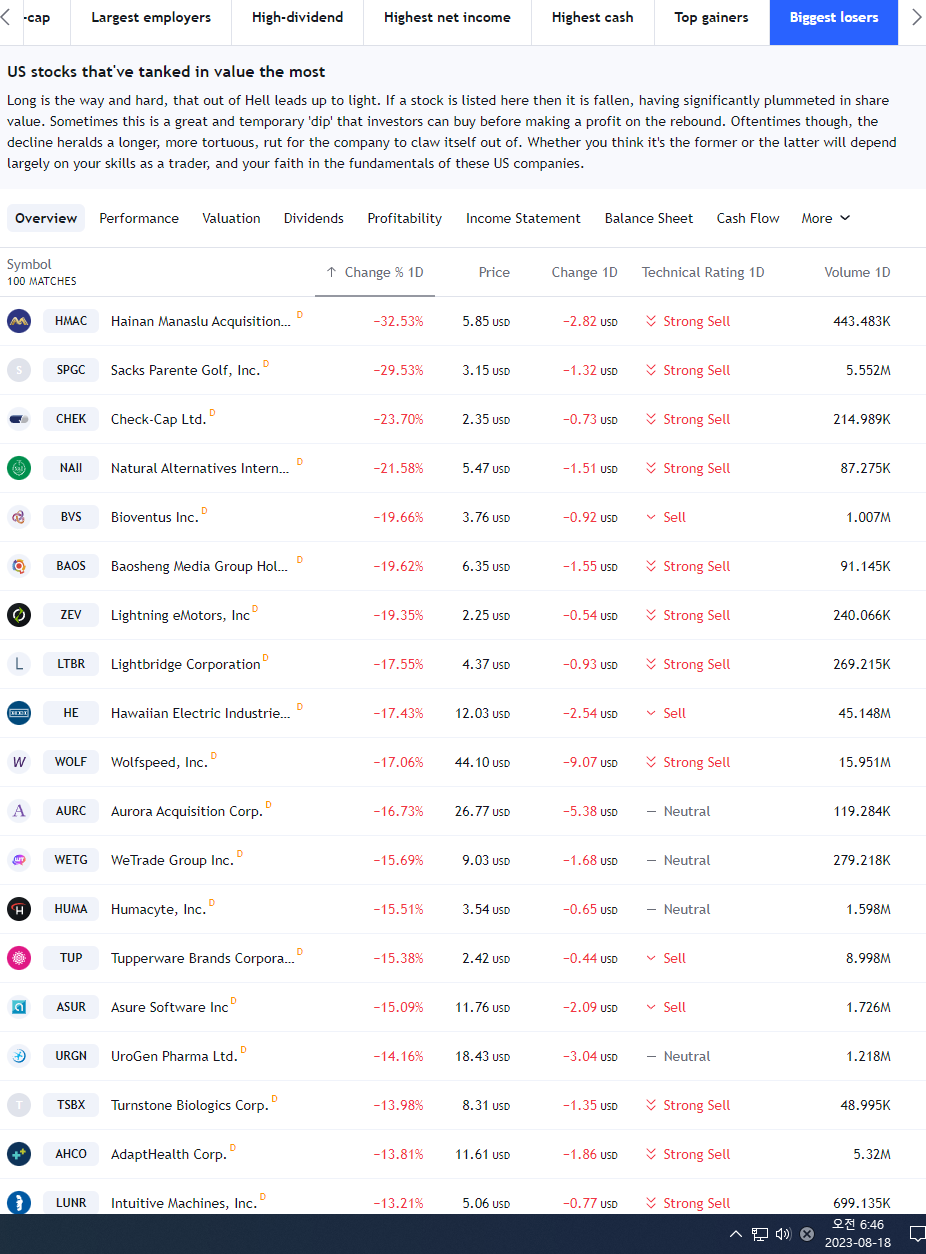
Task: Open the Top gainers tab
Action: (711, 18)
